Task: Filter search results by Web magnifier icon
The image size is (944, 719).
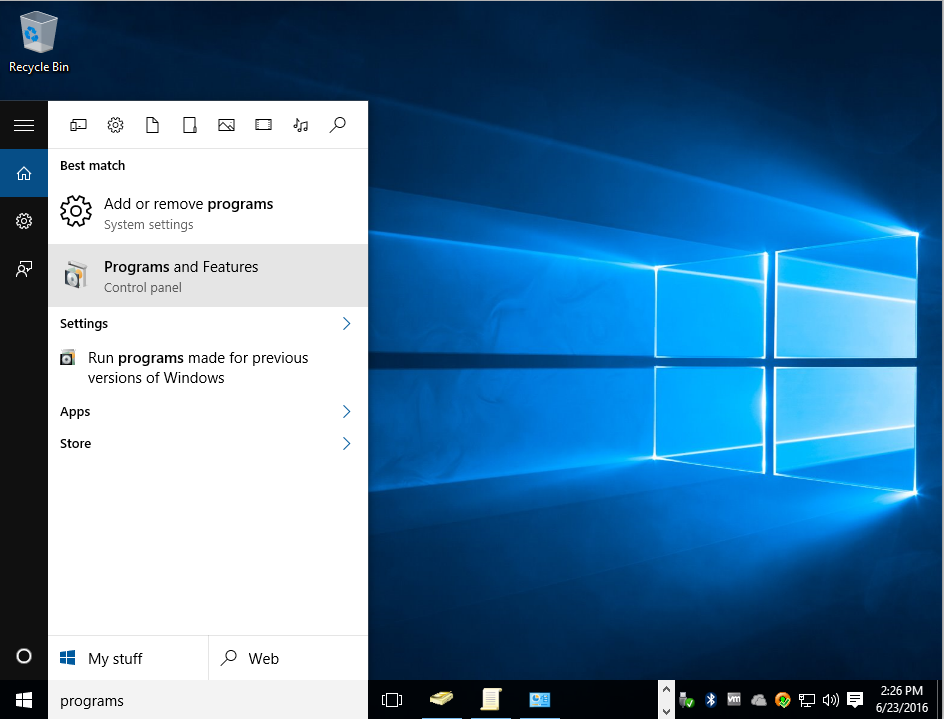Action: [x=338, y=125]
